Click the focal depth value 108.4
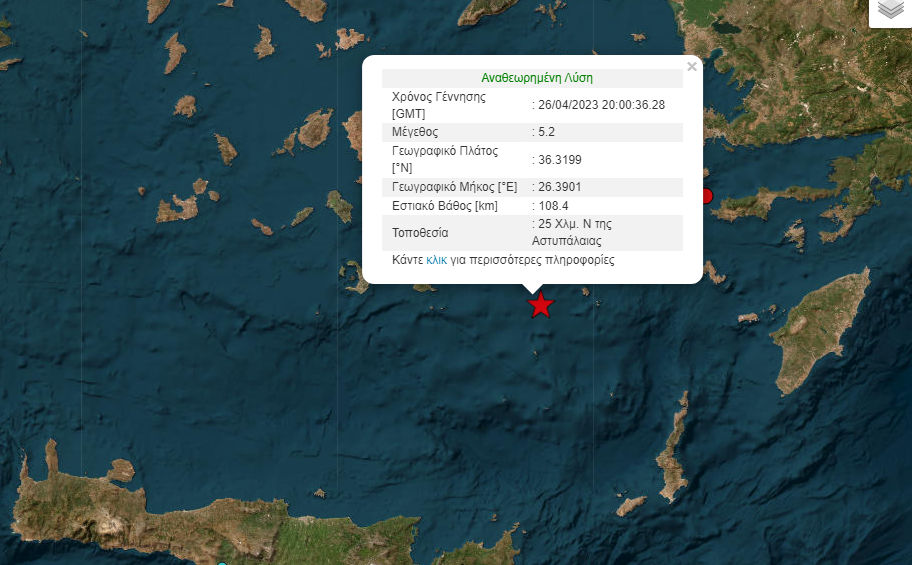Screen dimensions: 912x565 click(x=553, y=206)
